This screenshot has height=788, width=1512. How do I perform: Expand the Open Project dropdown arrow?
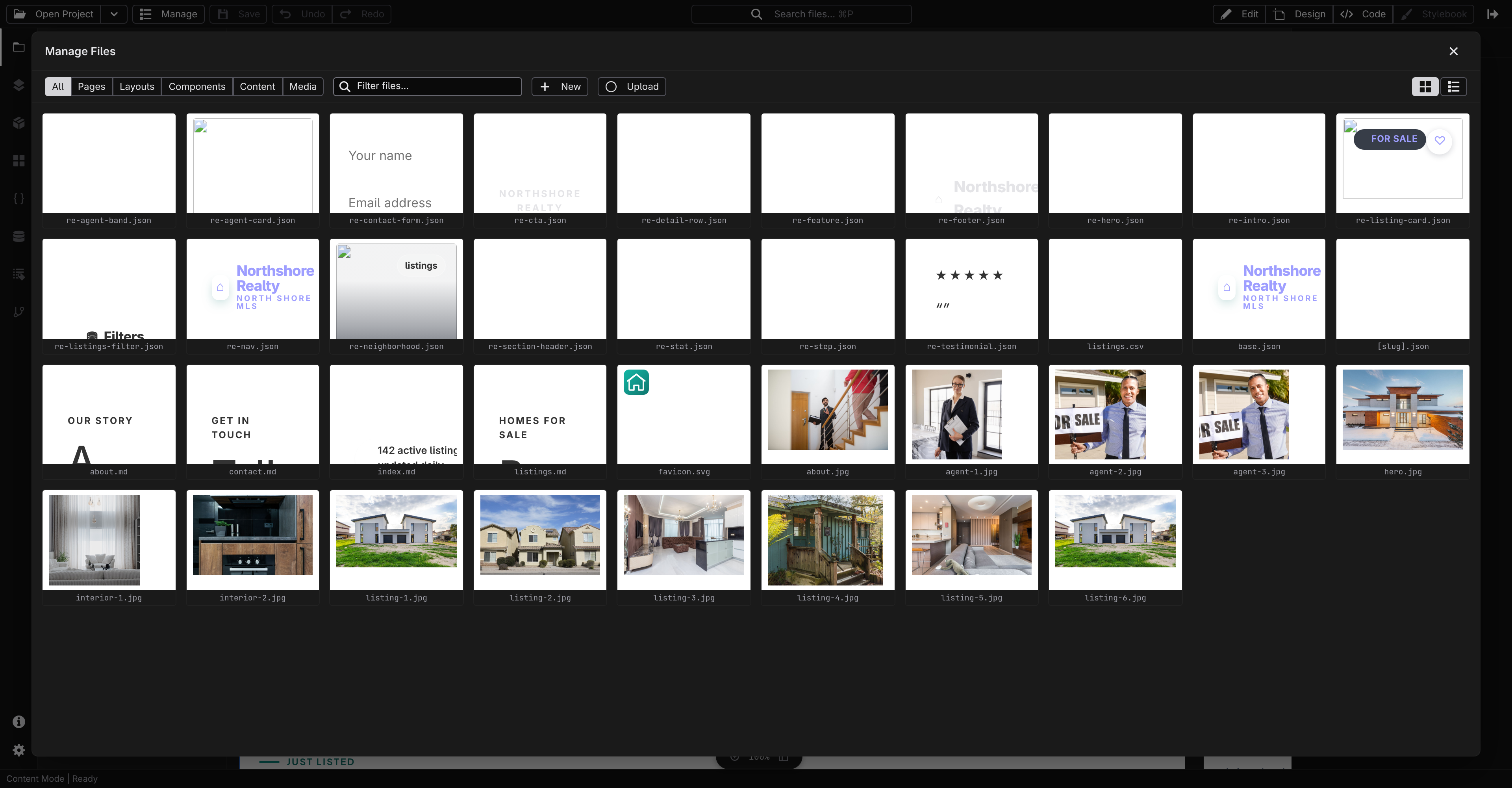(114, 14)
